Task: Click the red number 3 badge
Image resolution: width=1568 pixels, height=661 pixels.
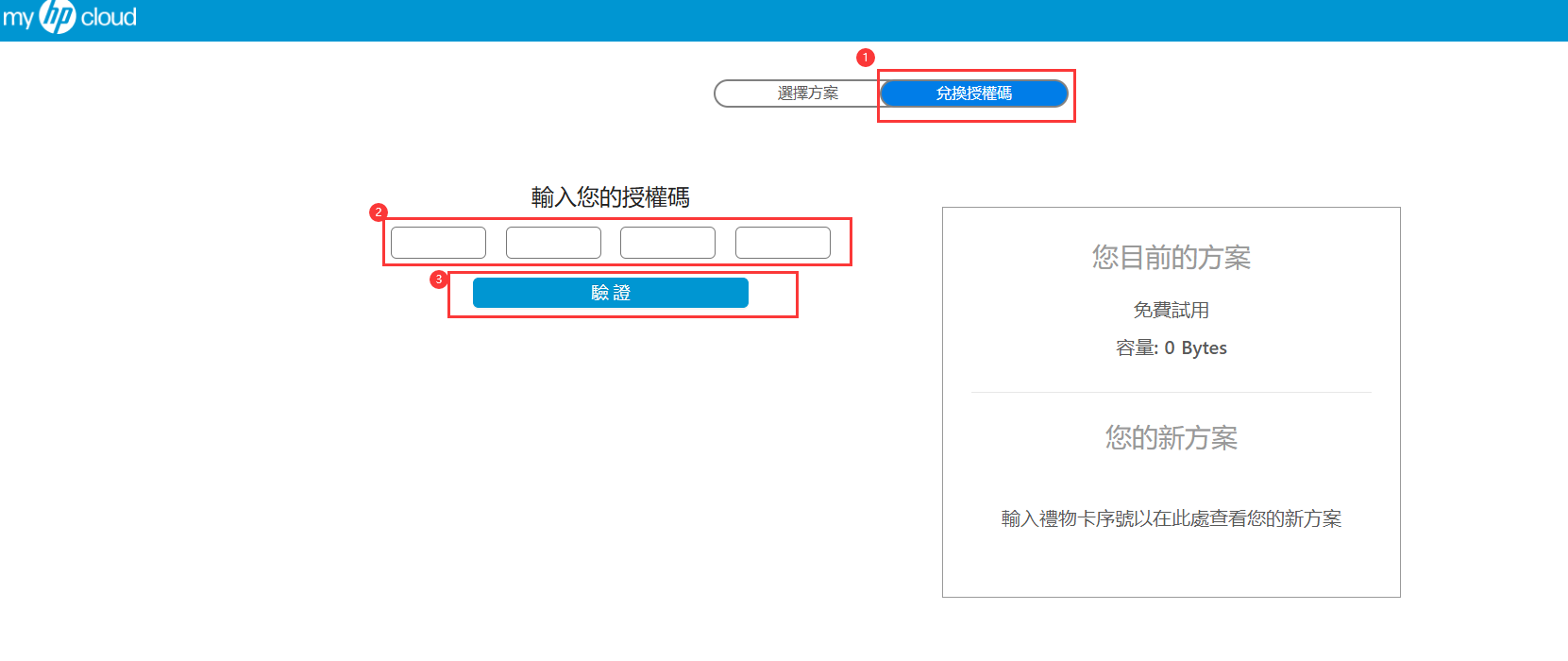Action: pyautogui.click(x=438, y=280)
